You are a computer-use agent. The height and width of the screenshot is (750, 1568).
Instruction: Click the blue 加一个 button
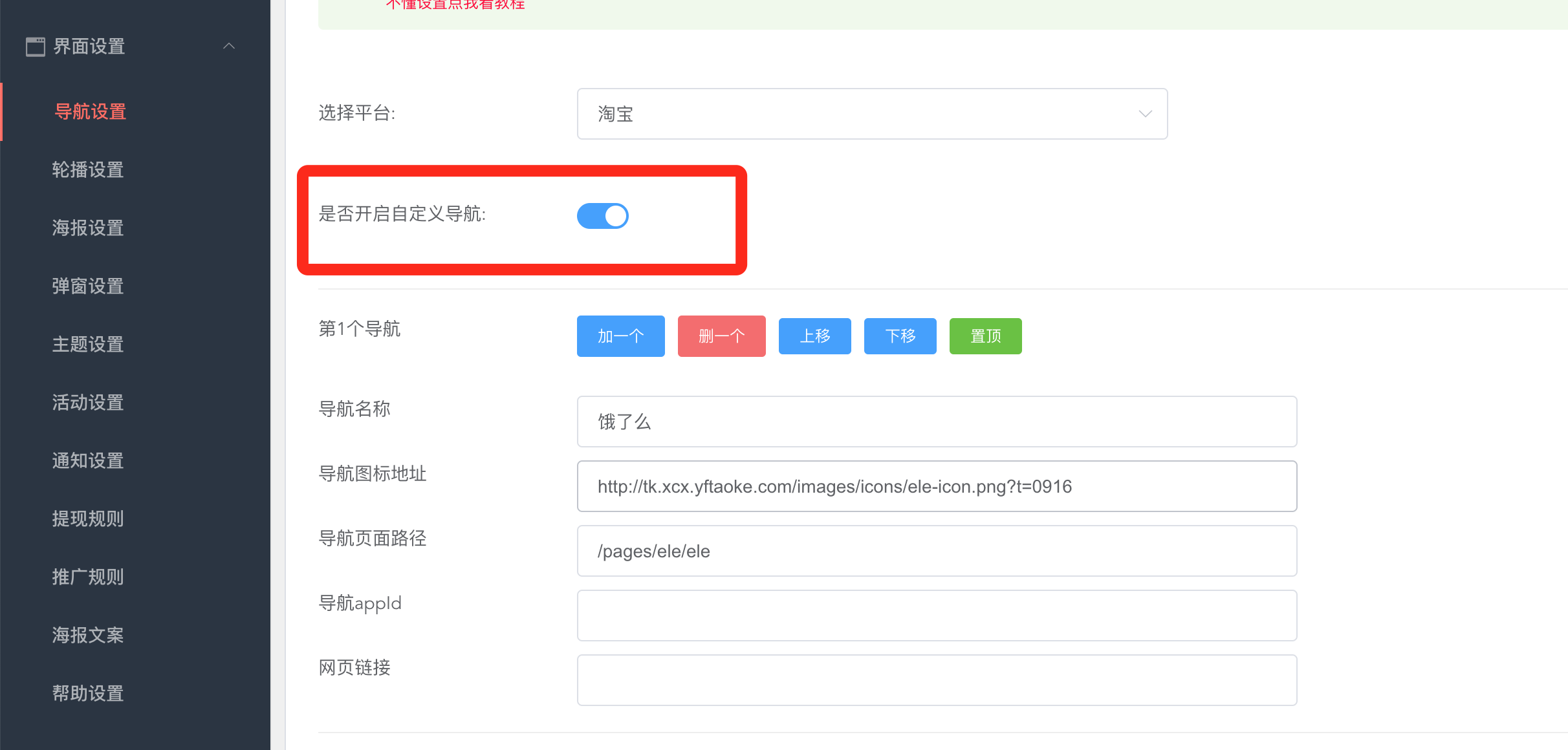tap(620, 336)
